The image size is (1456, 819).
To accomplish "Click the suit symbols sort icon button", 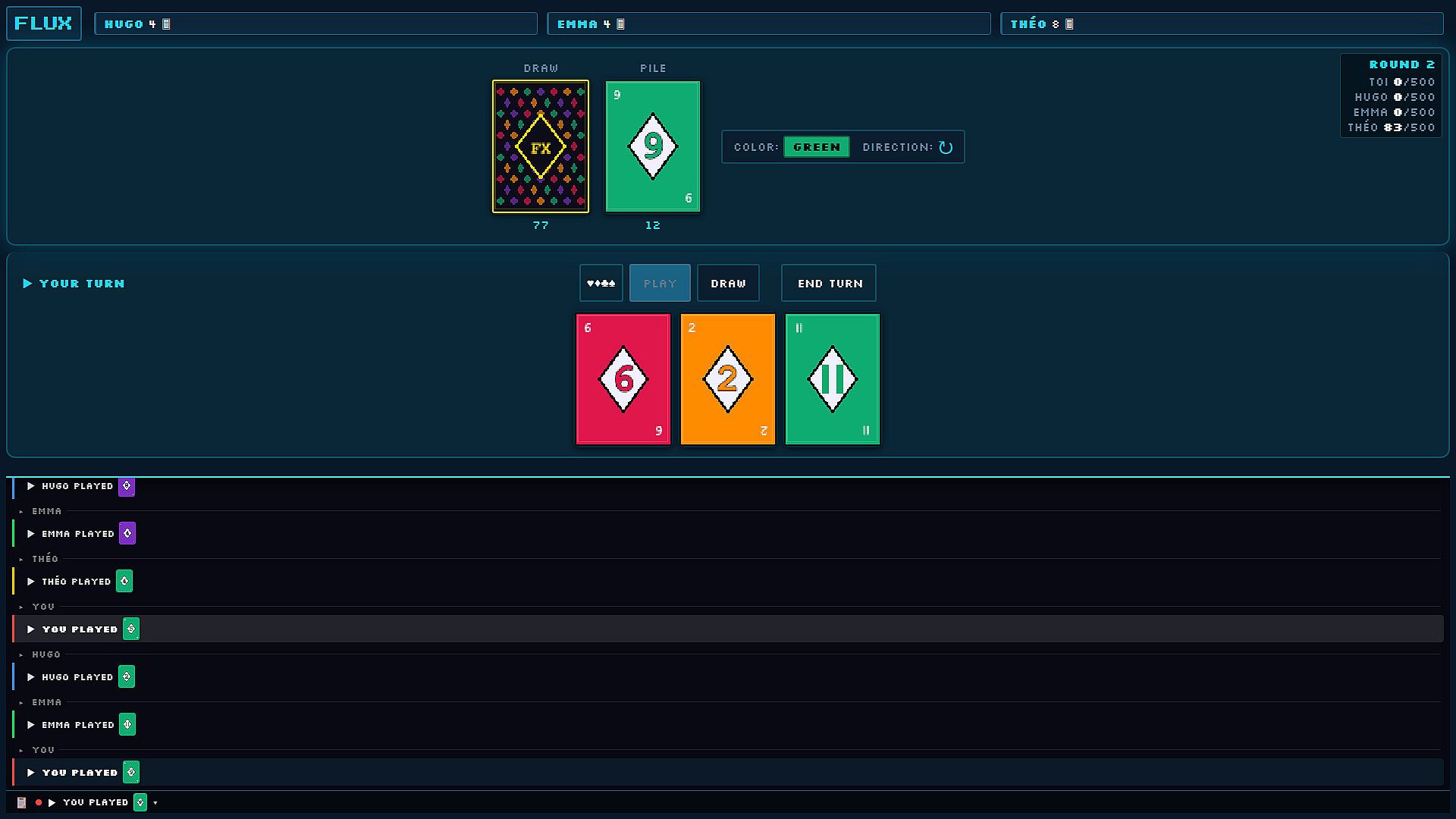I will 601,283.
